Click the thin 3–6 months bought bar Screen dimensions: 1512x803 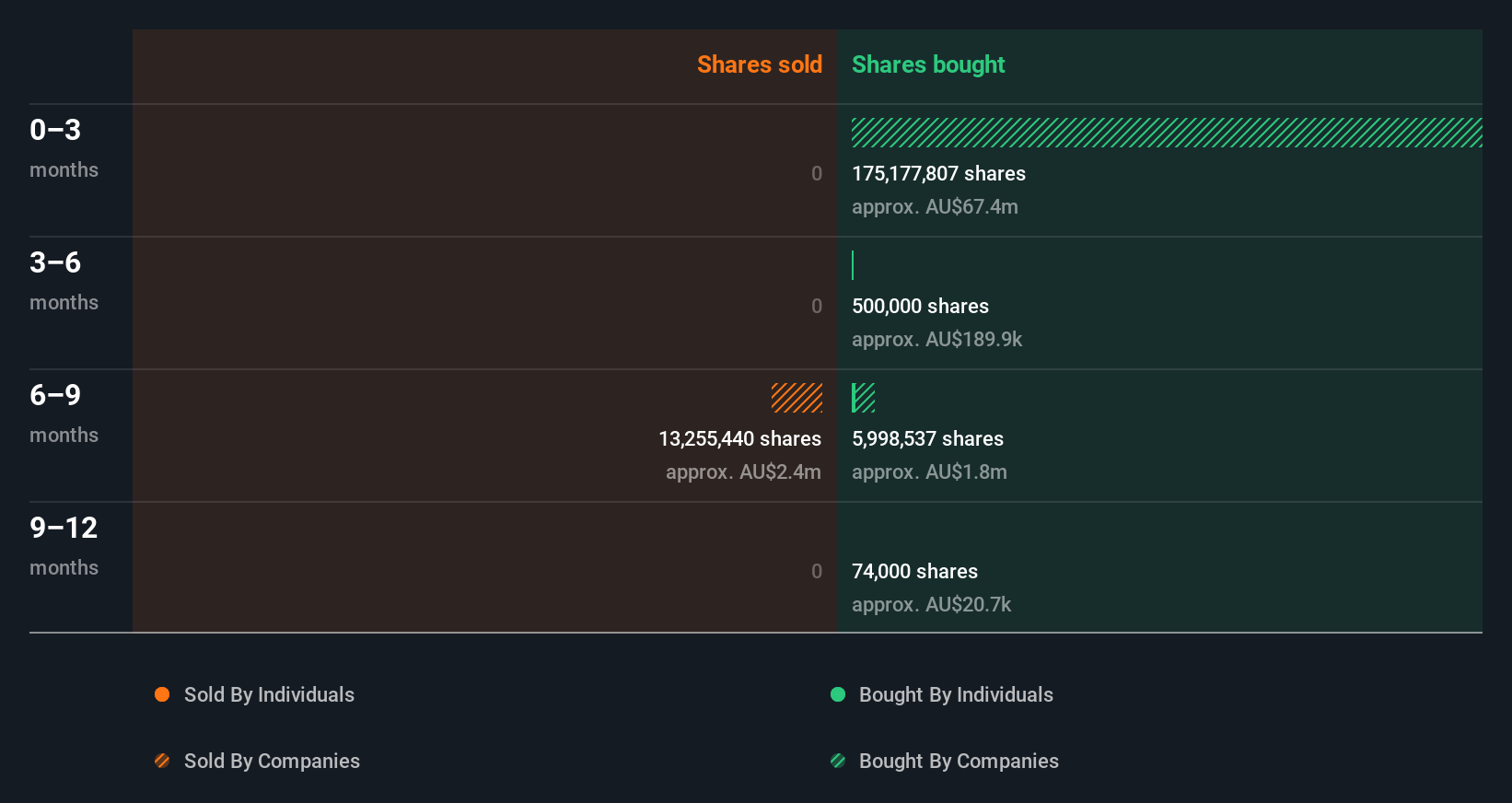(x=853, y=265)
